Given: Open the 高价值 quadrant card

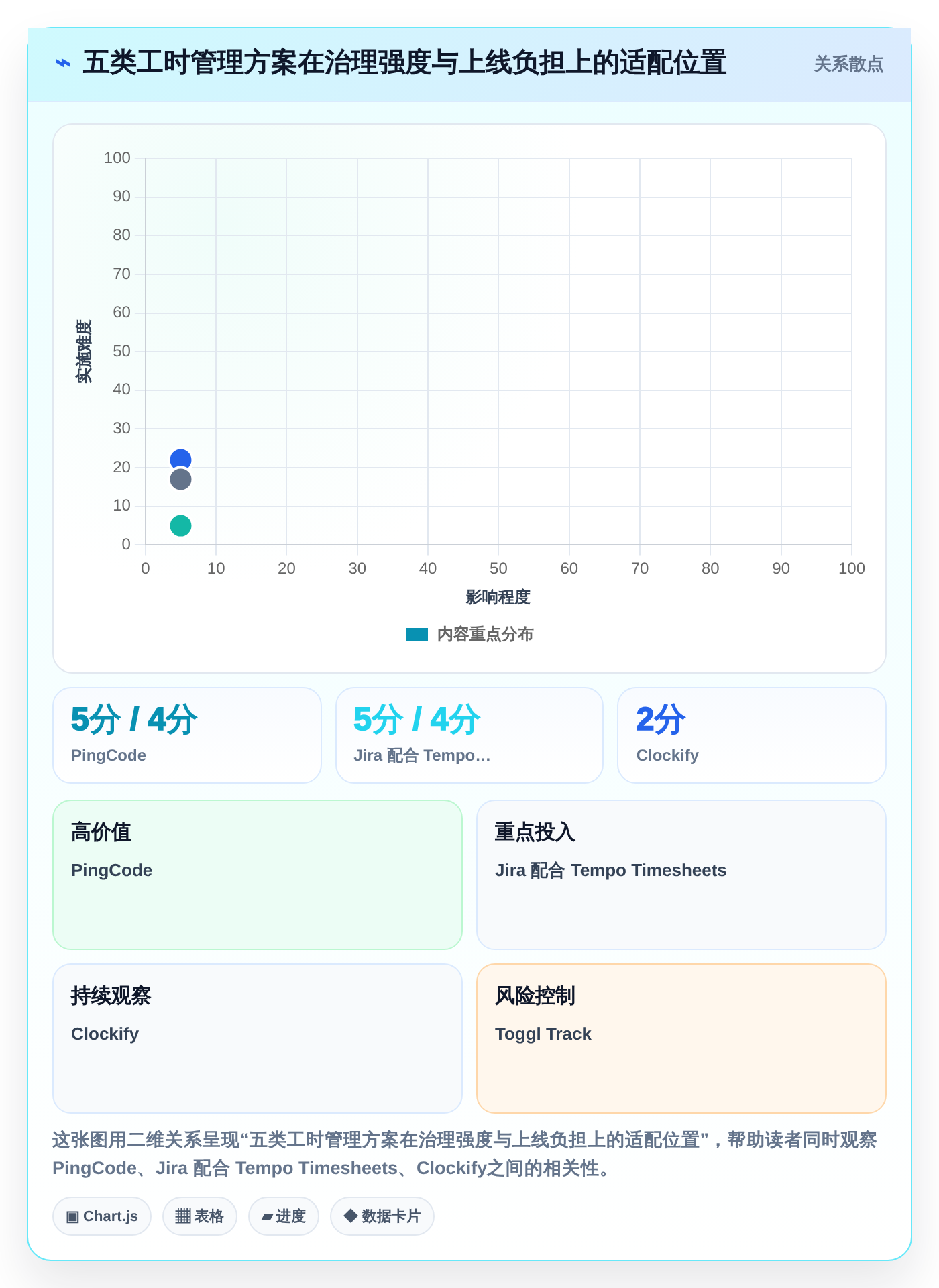Looking at the screenshot, I should pos(258,875).
